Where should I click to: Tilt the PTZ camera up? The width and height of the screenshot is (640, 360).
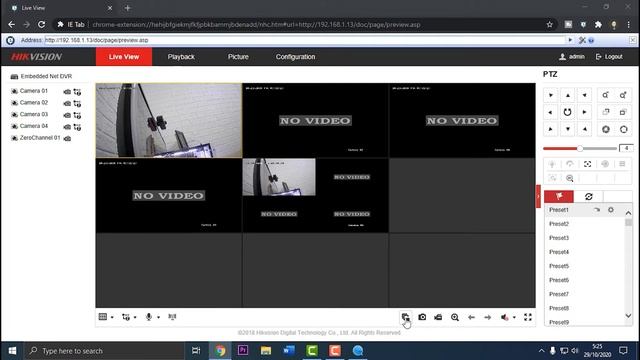[x=568, y=95]
